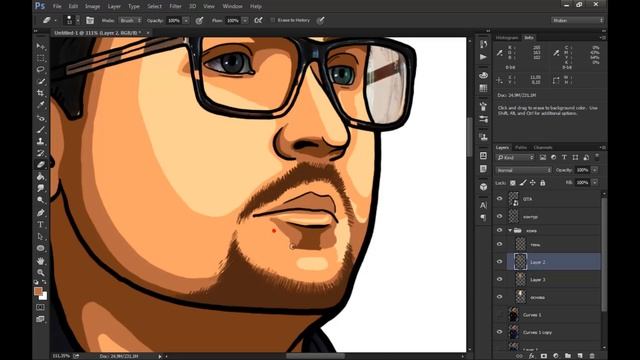Image resolution: width=640 pixels, height=360 pixels.
Task: Toggle Quick Mask mode icon
Action: [40, 307]
